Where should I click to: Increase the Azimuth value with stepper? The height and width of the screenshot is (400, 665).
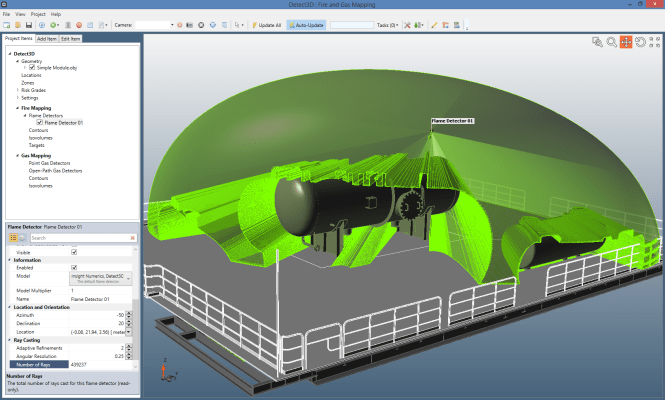coord(130,312)
